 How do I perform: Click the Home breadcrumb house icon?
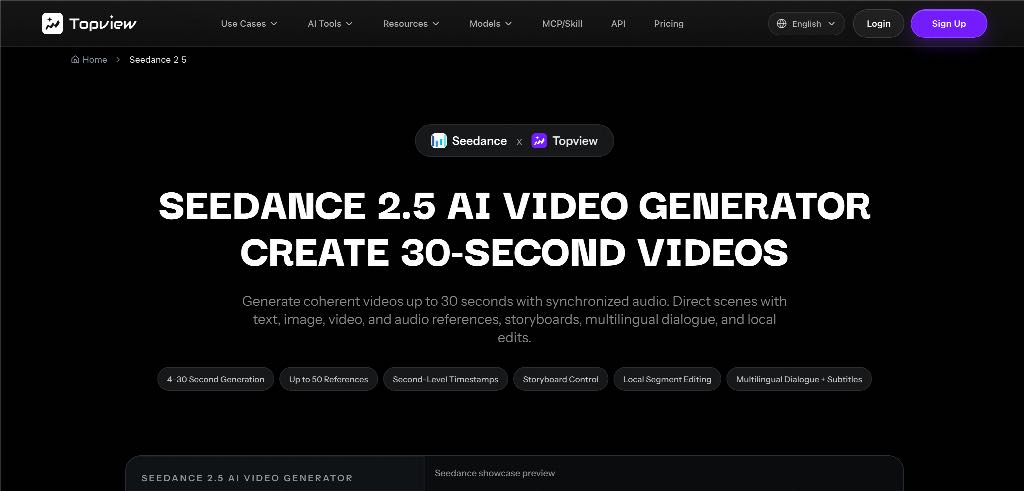[x=75, y=59]
